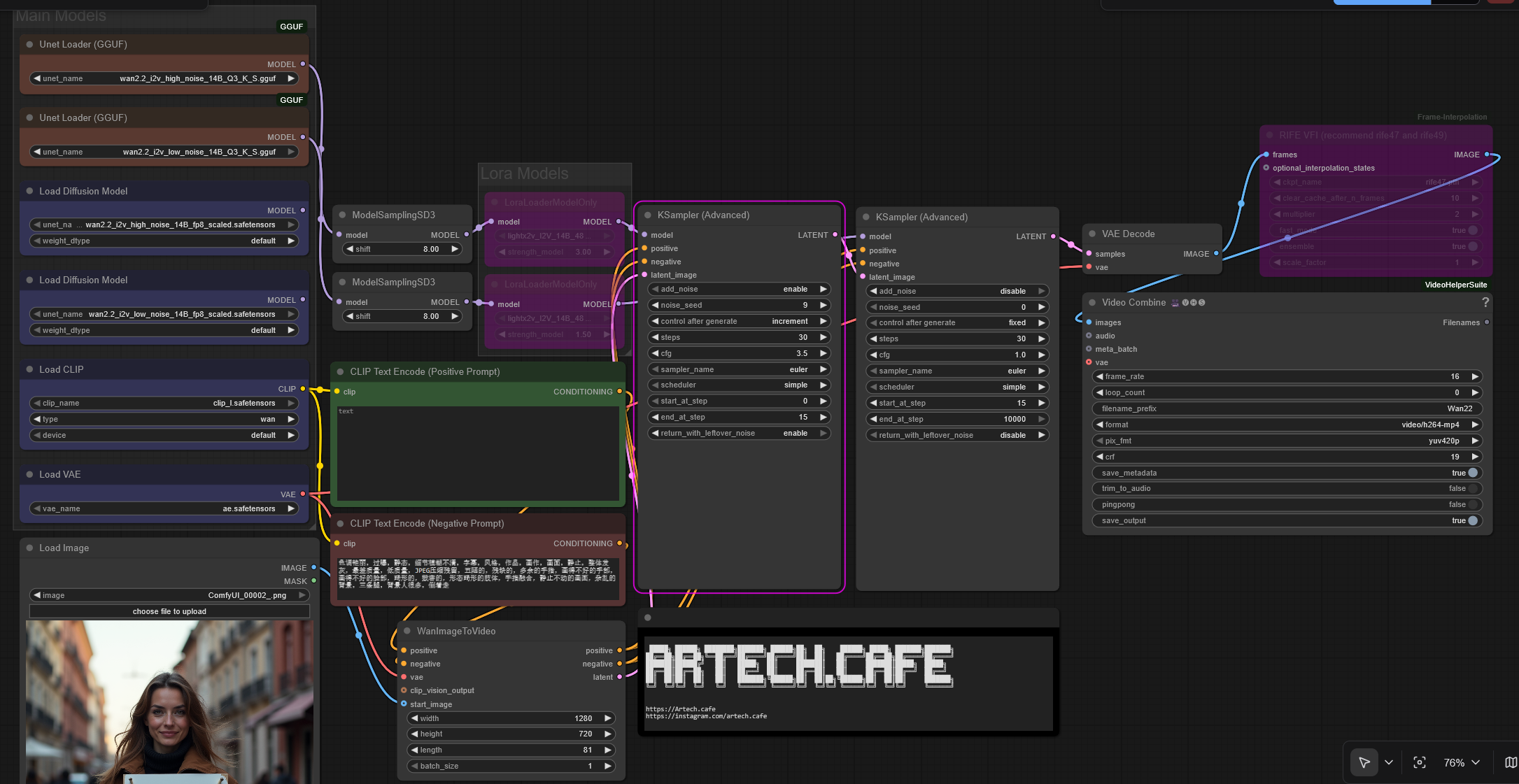Toggle save_metadata in Video Combine
The image size is (1519, 784).
(x=1473, y=473)
